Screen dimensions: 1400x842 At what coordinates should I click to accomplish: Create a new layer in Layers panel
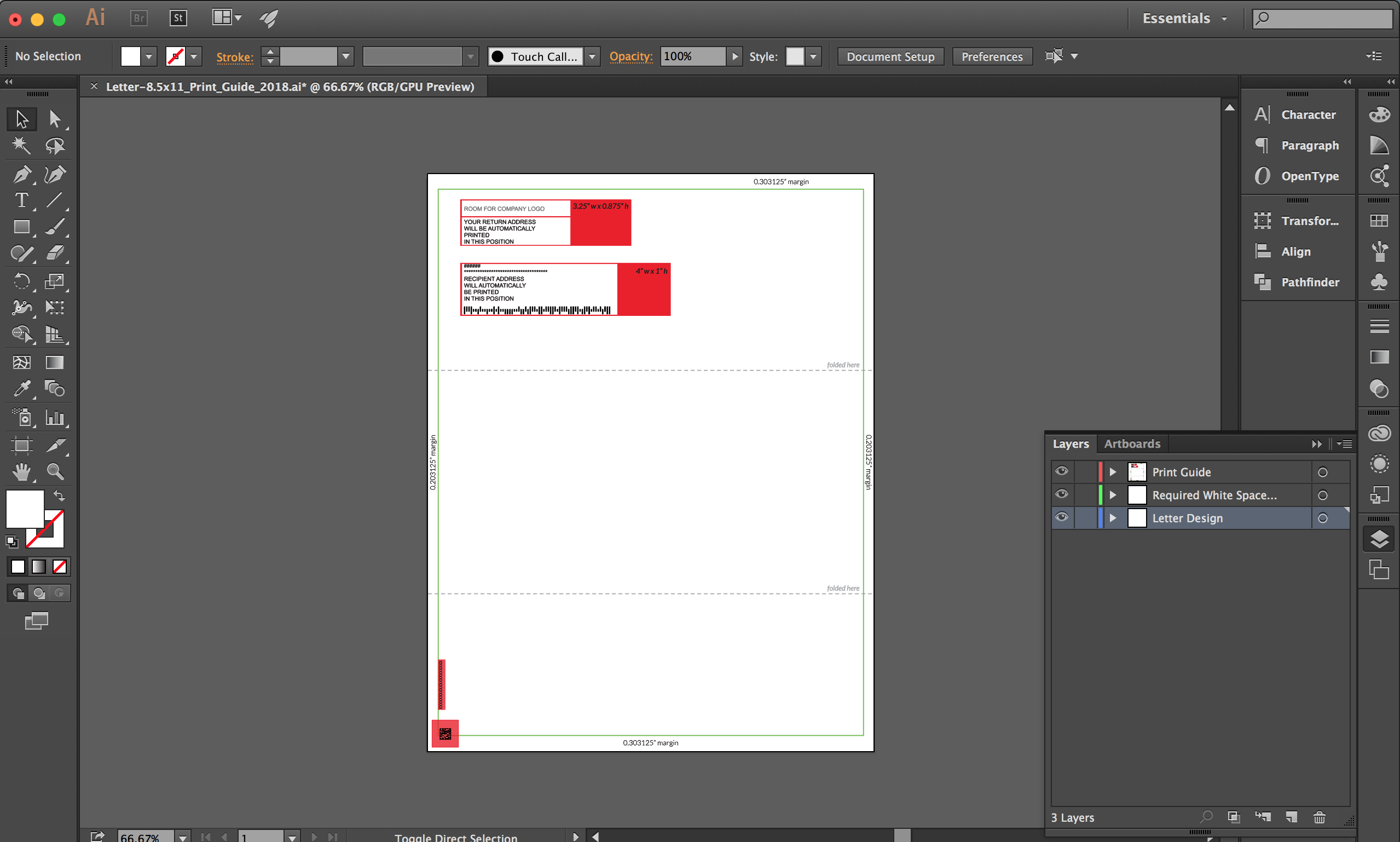coord(1291,817)
